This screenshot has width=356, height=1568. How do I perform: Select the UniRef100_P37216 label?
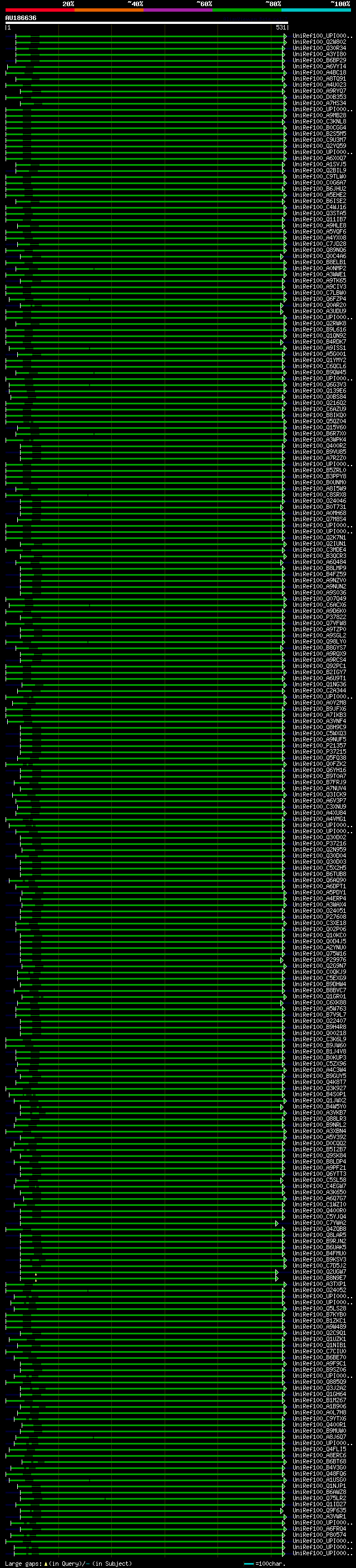[x=319, y=843]
